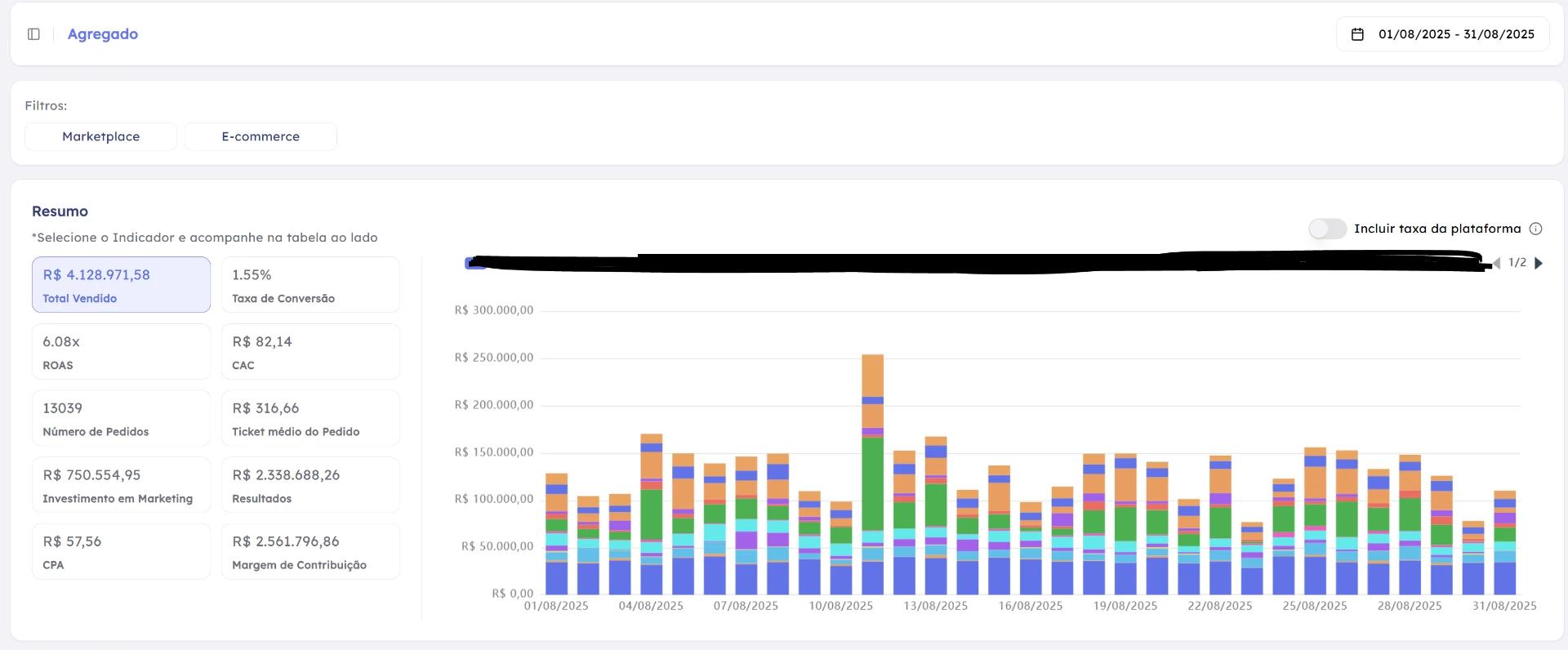The width and height of the screenshot is (1568, 650).
Task: Click the R$ 250.000,00 axis label
Action: pyautogui.click(x=494, y=358)
